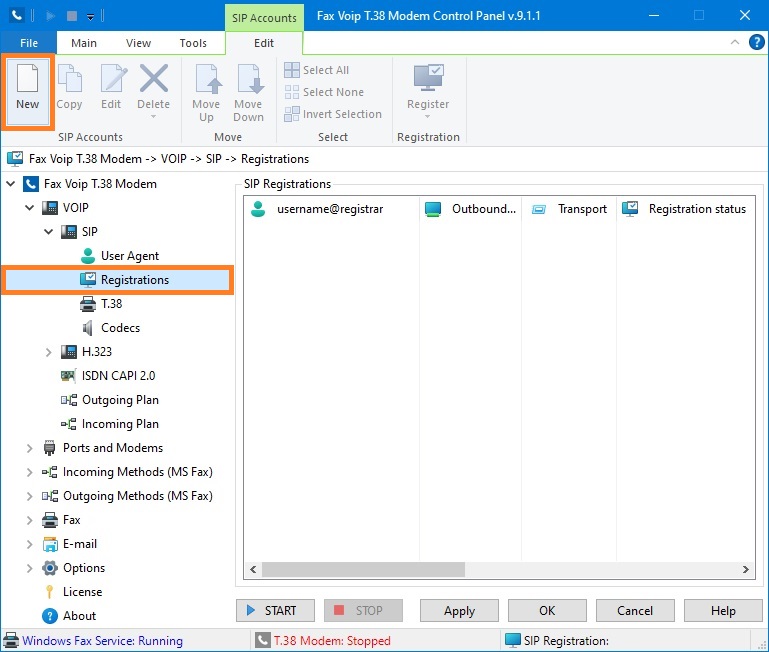
Task: Sort by username@registrar column header
Action: (332, 209)
